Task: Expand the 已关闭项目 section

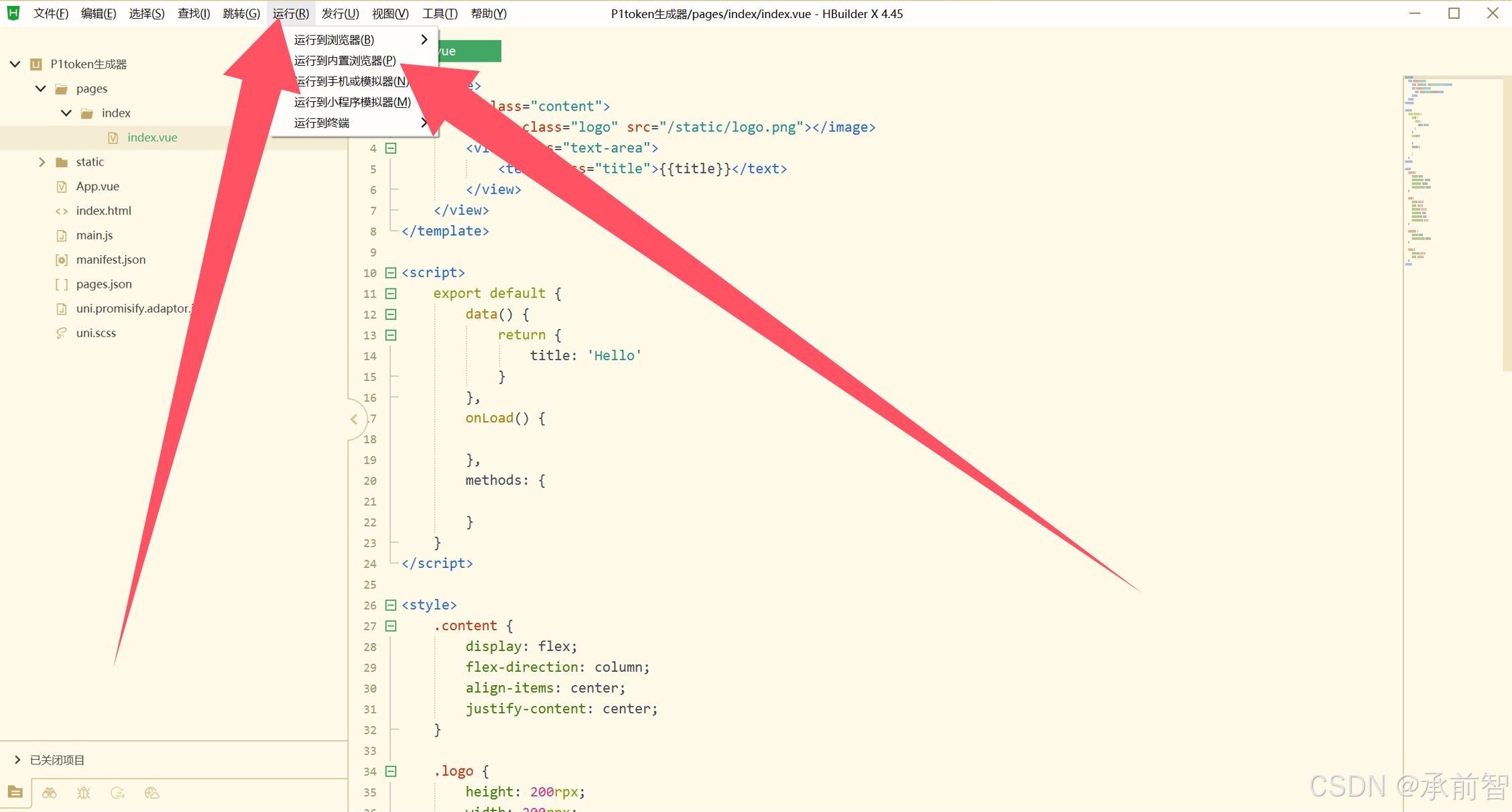Action: point(17,760)
